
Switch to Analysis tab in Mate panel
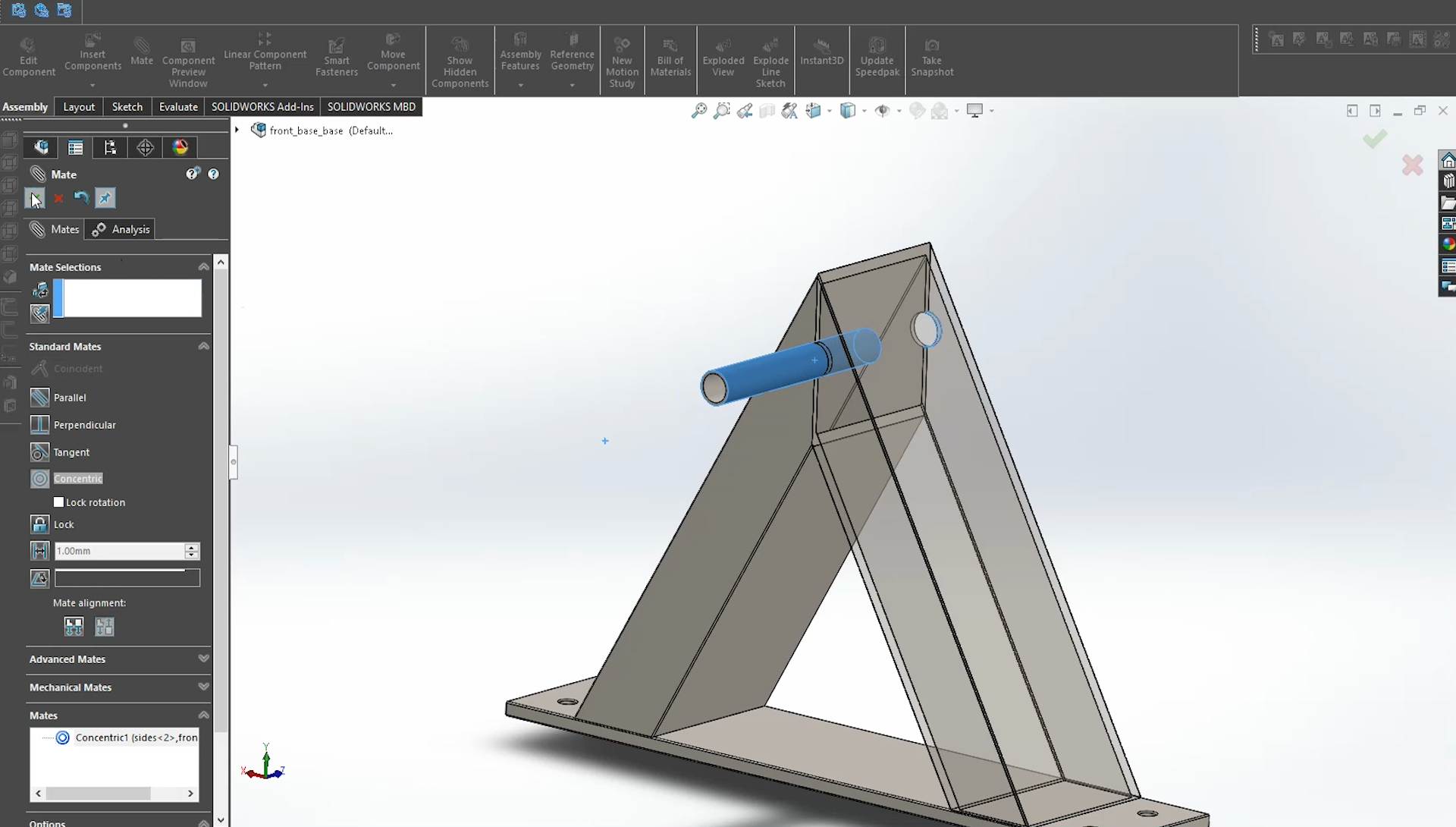click(121, 229)
